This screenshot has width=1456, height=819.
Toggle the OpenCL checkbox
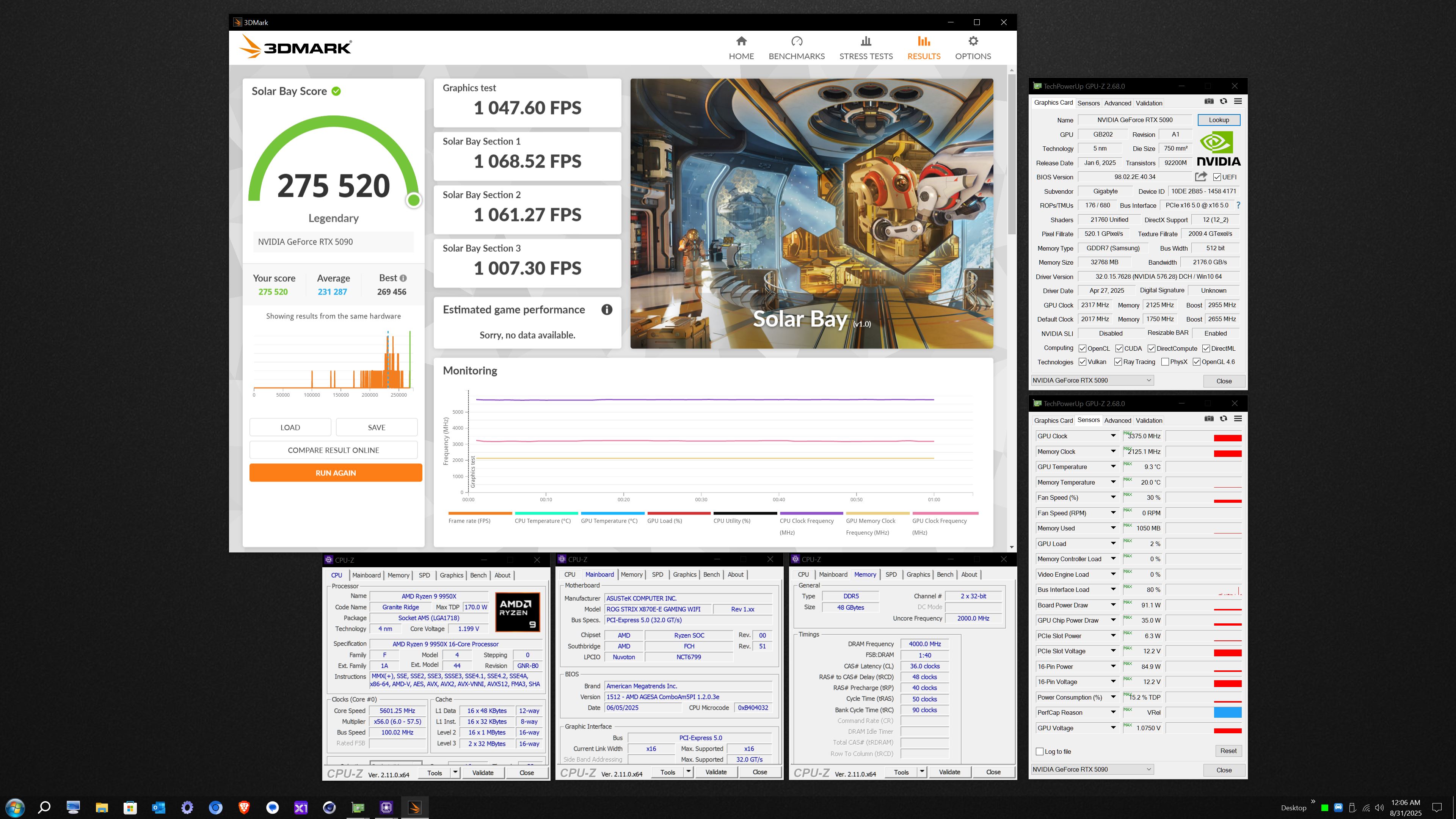[x=1083, y=348]
